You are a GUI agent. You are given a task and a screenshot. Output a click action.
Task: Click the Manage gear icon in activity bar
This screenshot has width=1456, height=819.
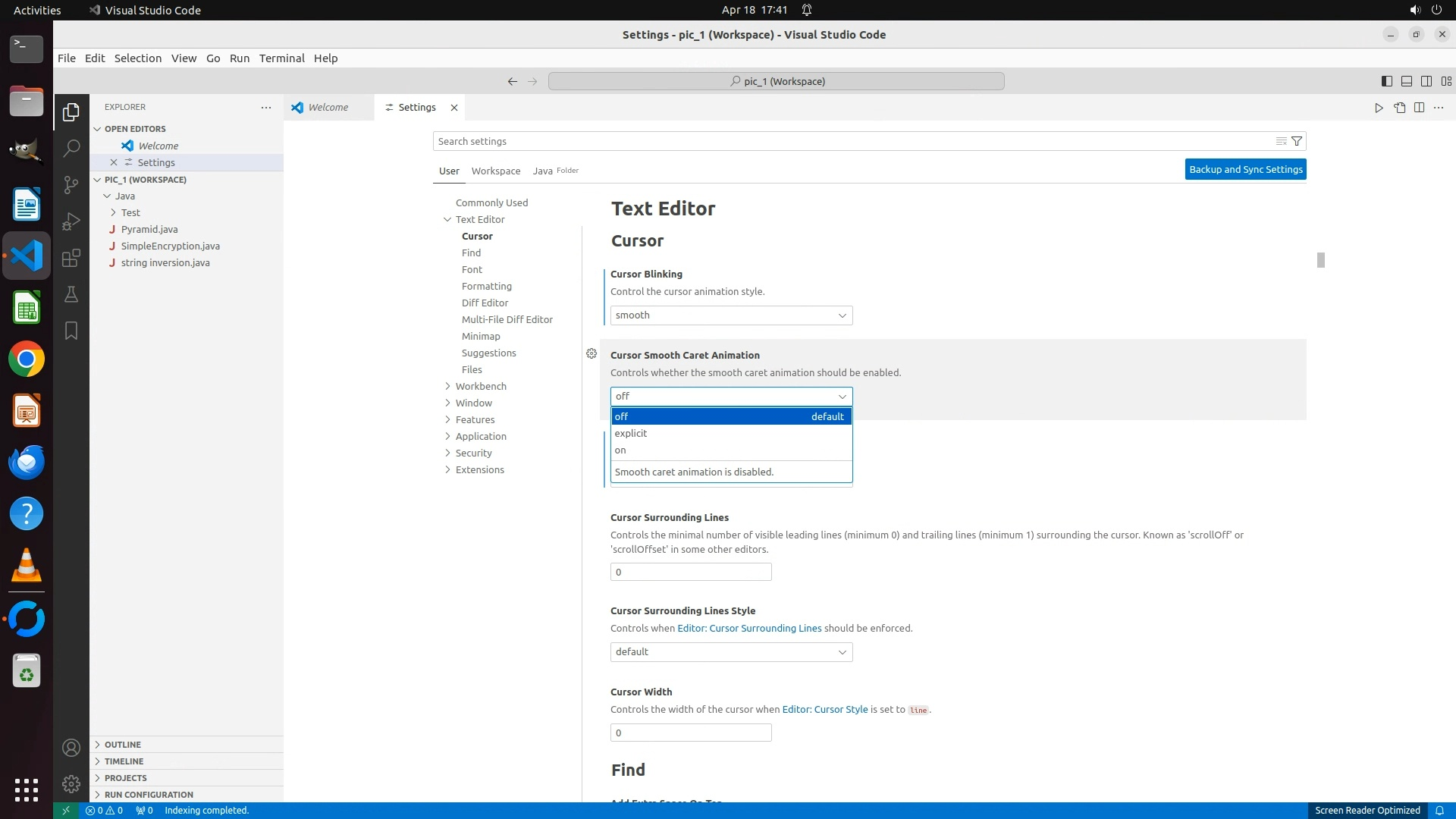(x=71, y=783)
